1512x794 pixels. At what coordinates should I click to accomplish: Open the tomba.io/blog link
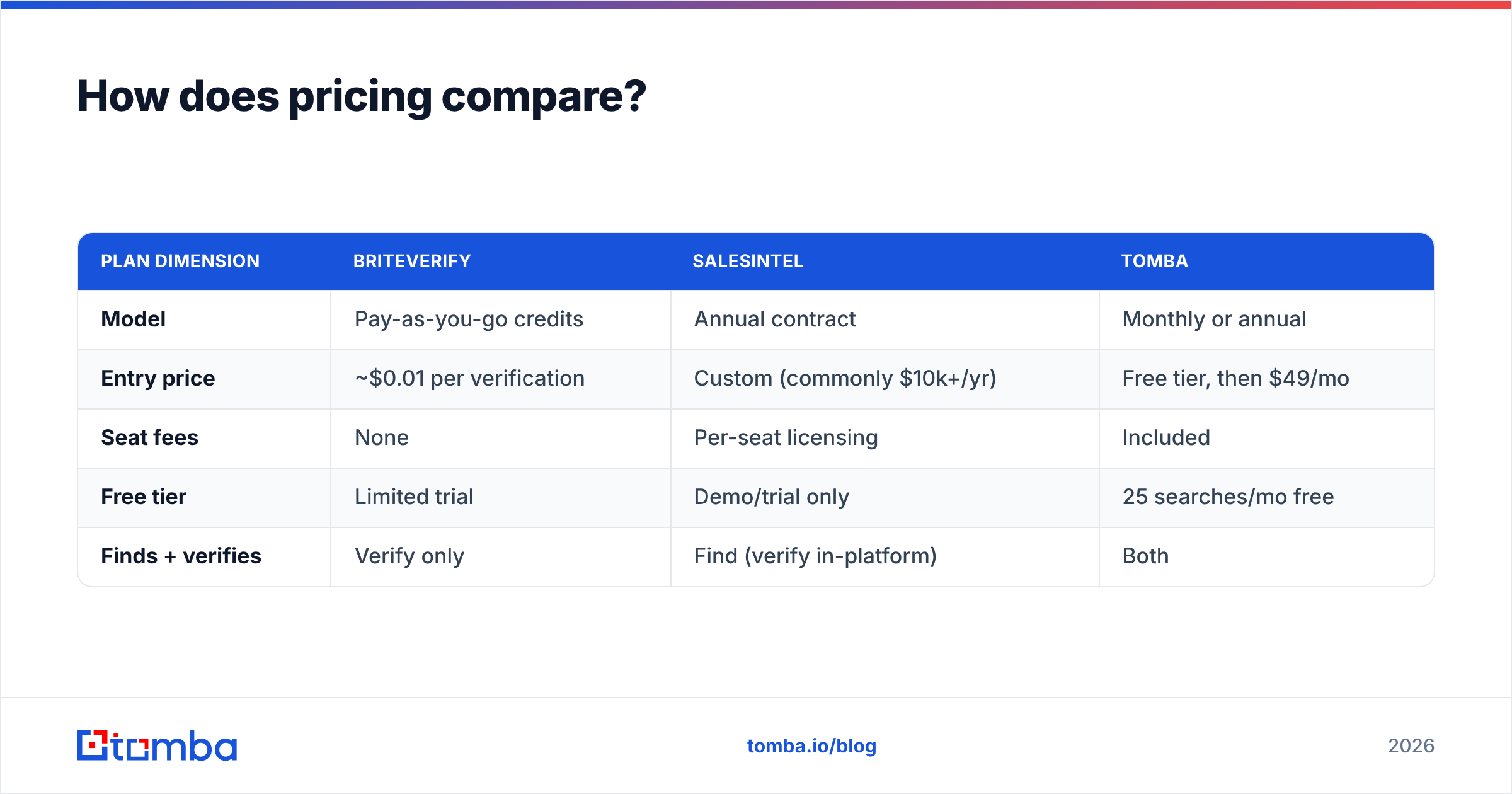pos(811,746)
